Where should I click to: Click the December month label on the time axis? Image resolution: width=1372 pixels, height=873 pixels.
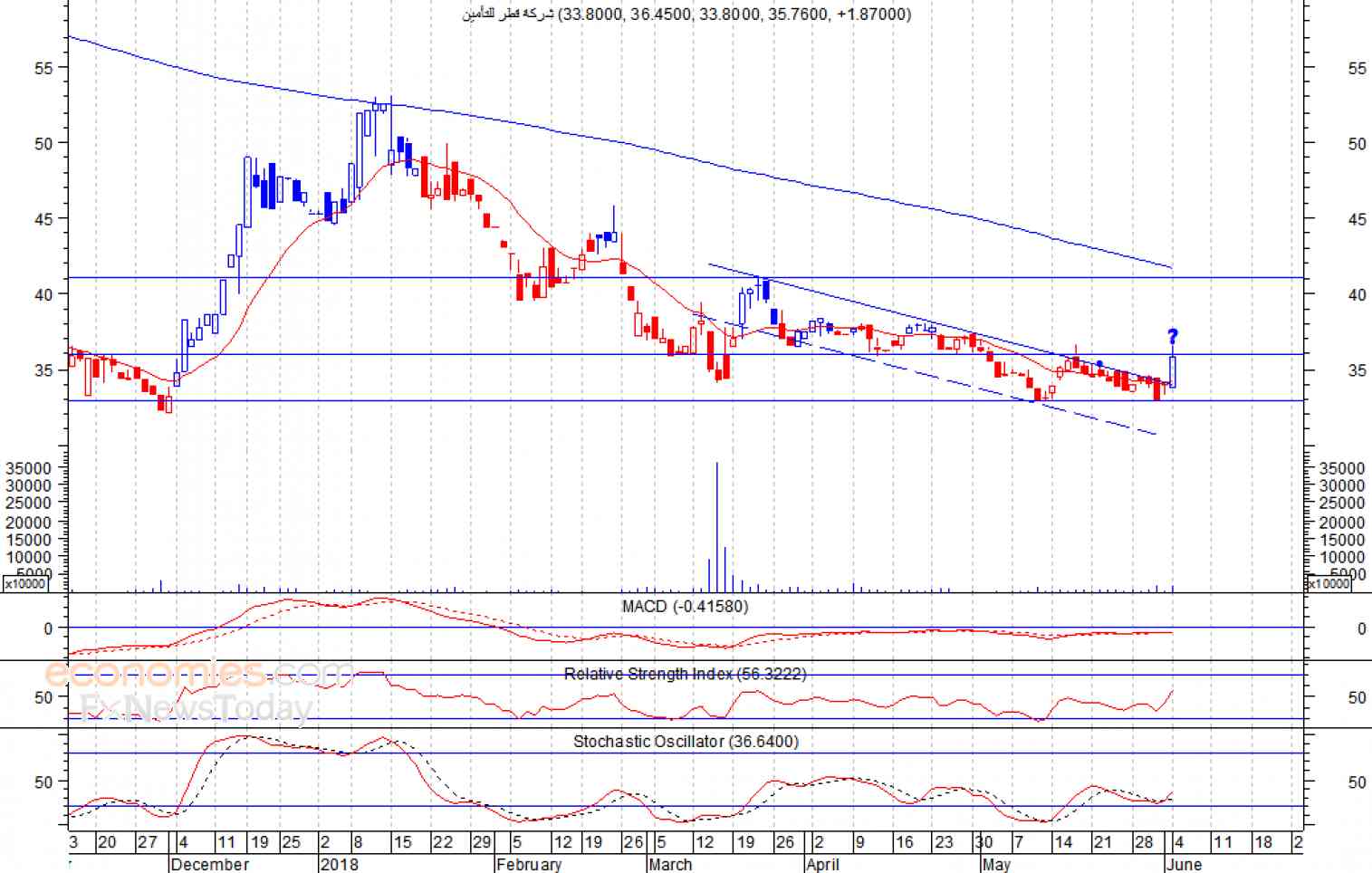209,864
